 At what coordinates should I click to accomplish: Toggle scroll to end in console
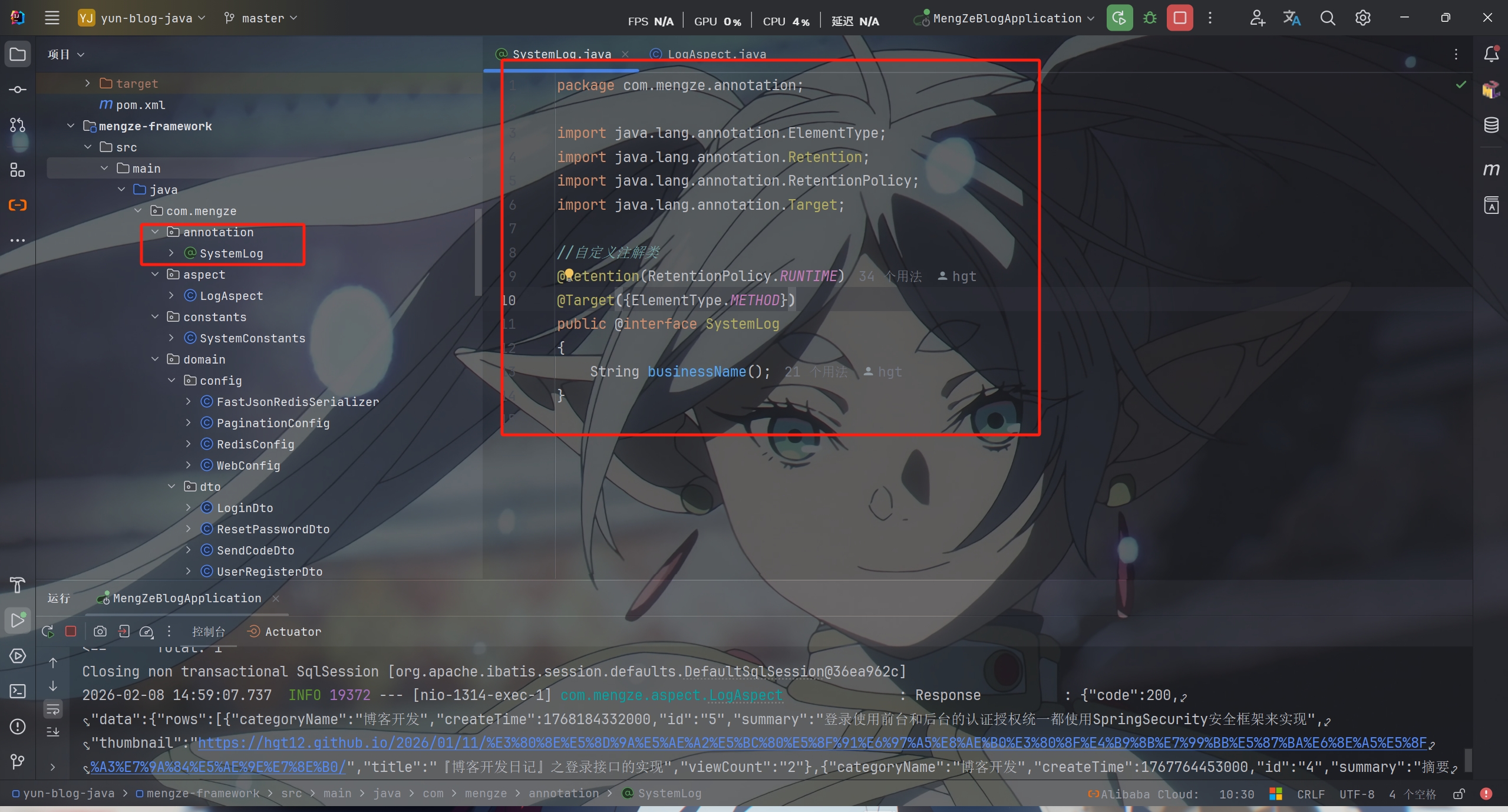(53, 732)
